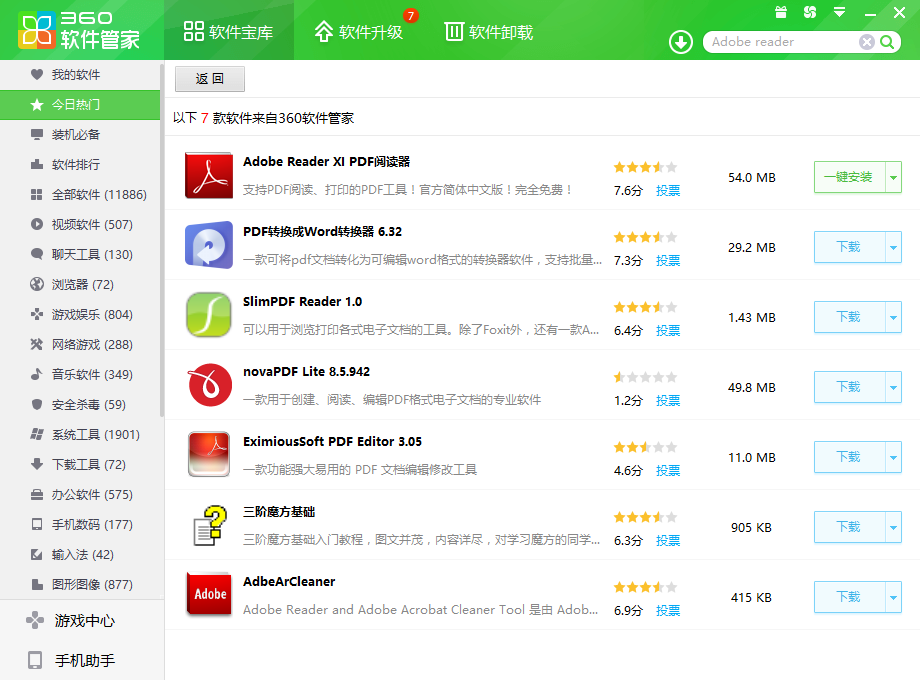Expand install options arrow for Adobe Reader XI
Screen dimensions: 920x680
coord(893,177)
